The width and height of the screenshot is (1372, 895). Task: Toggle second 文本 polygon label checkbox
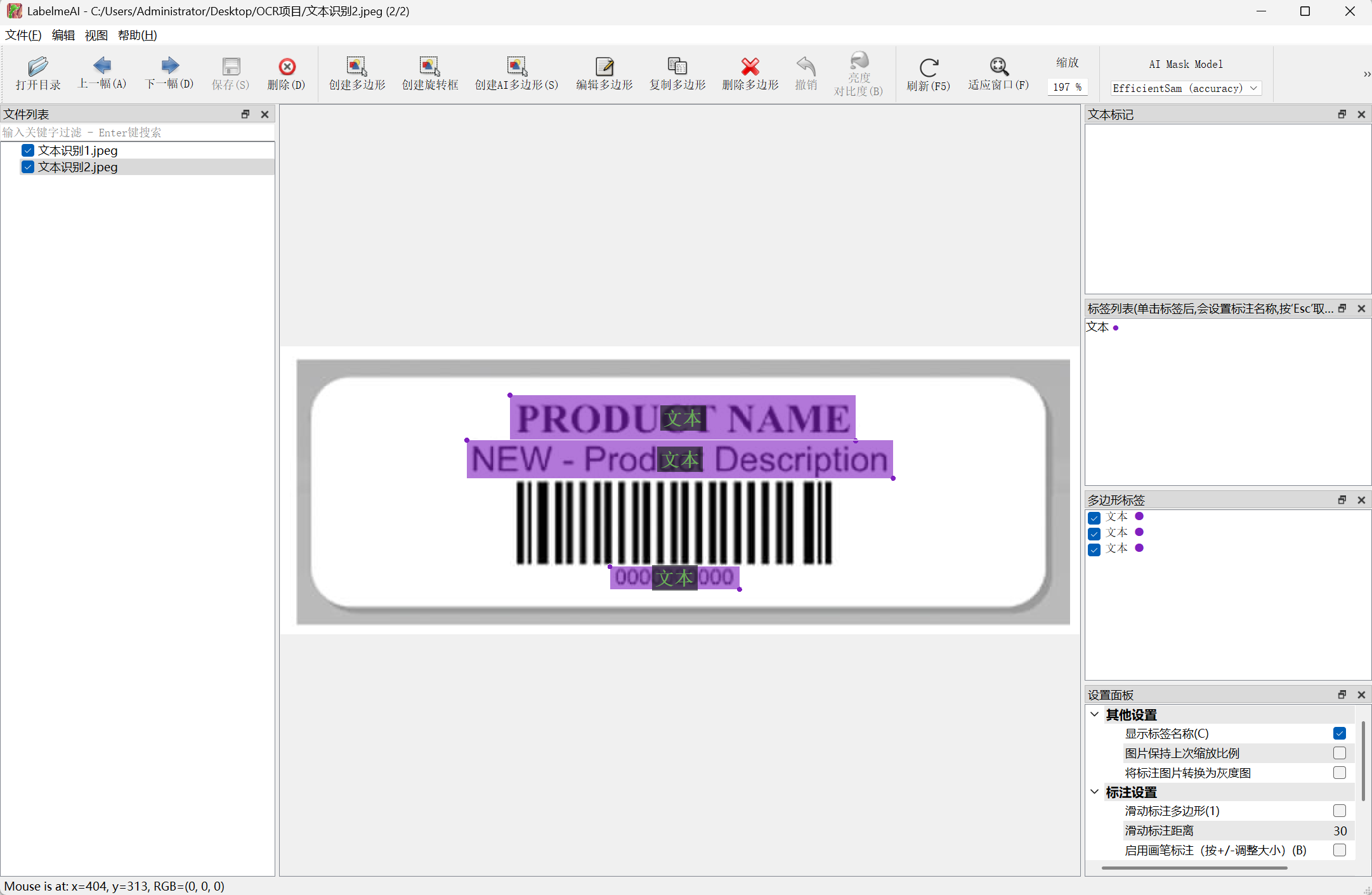click(1094, 533)
